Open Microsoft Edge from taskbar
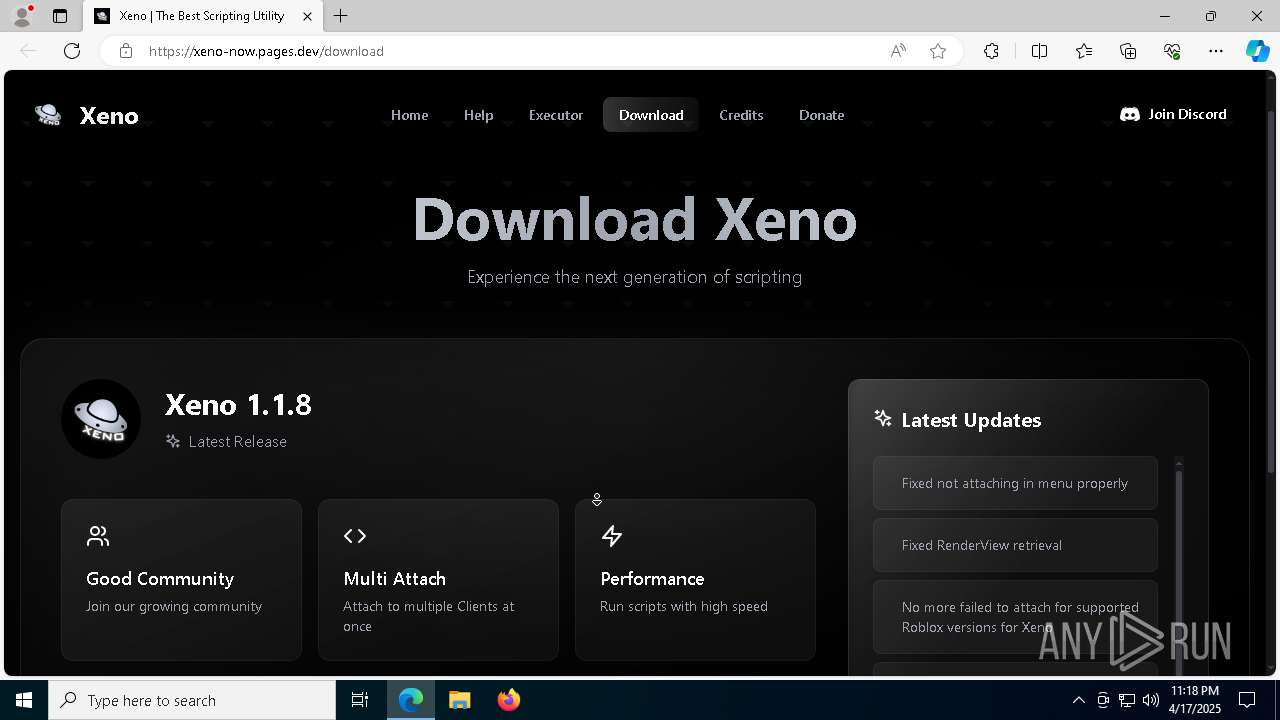This screenshot has height=720, width=1280. 411,700
